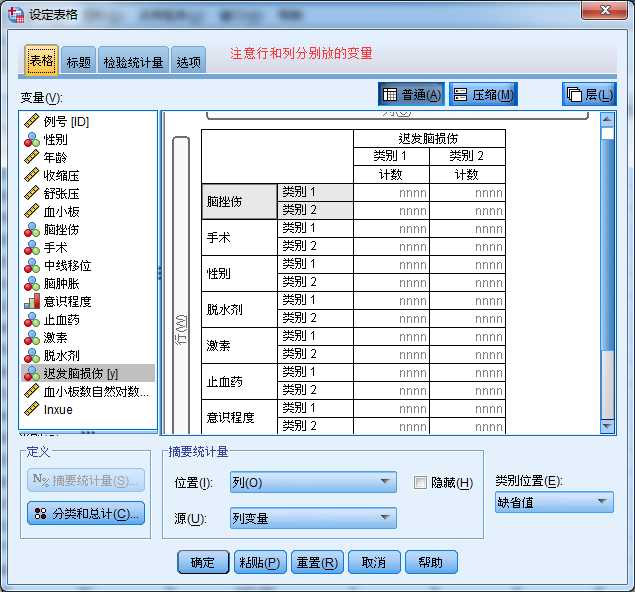The height and width of the screenshot is (592, 635).
Task: Click the 类别 2 column header under 迟发脑损伤
Action: point(467,156)
